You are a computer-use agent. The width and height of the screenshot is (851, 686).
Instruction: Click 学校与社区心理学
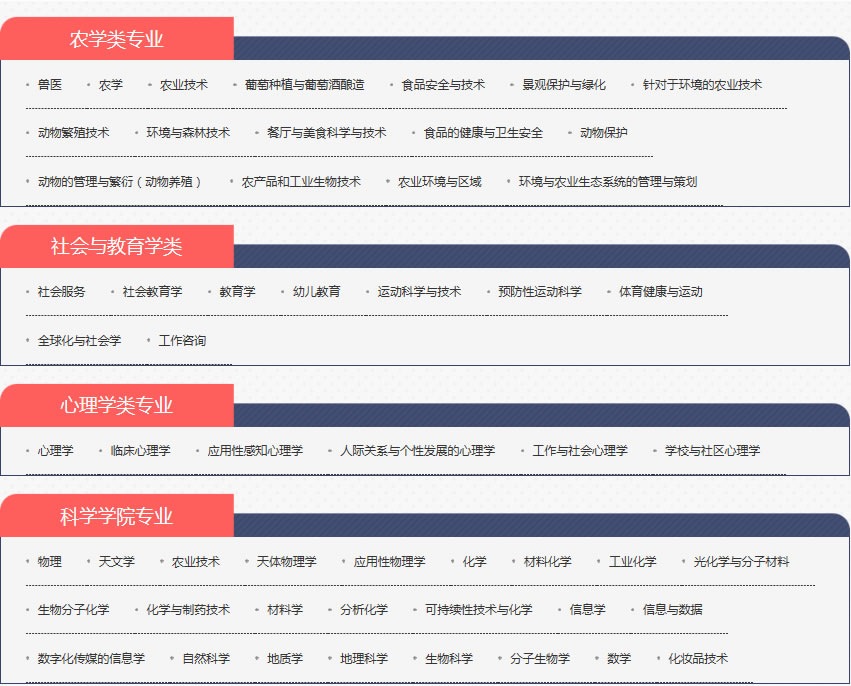pos(712,451)
